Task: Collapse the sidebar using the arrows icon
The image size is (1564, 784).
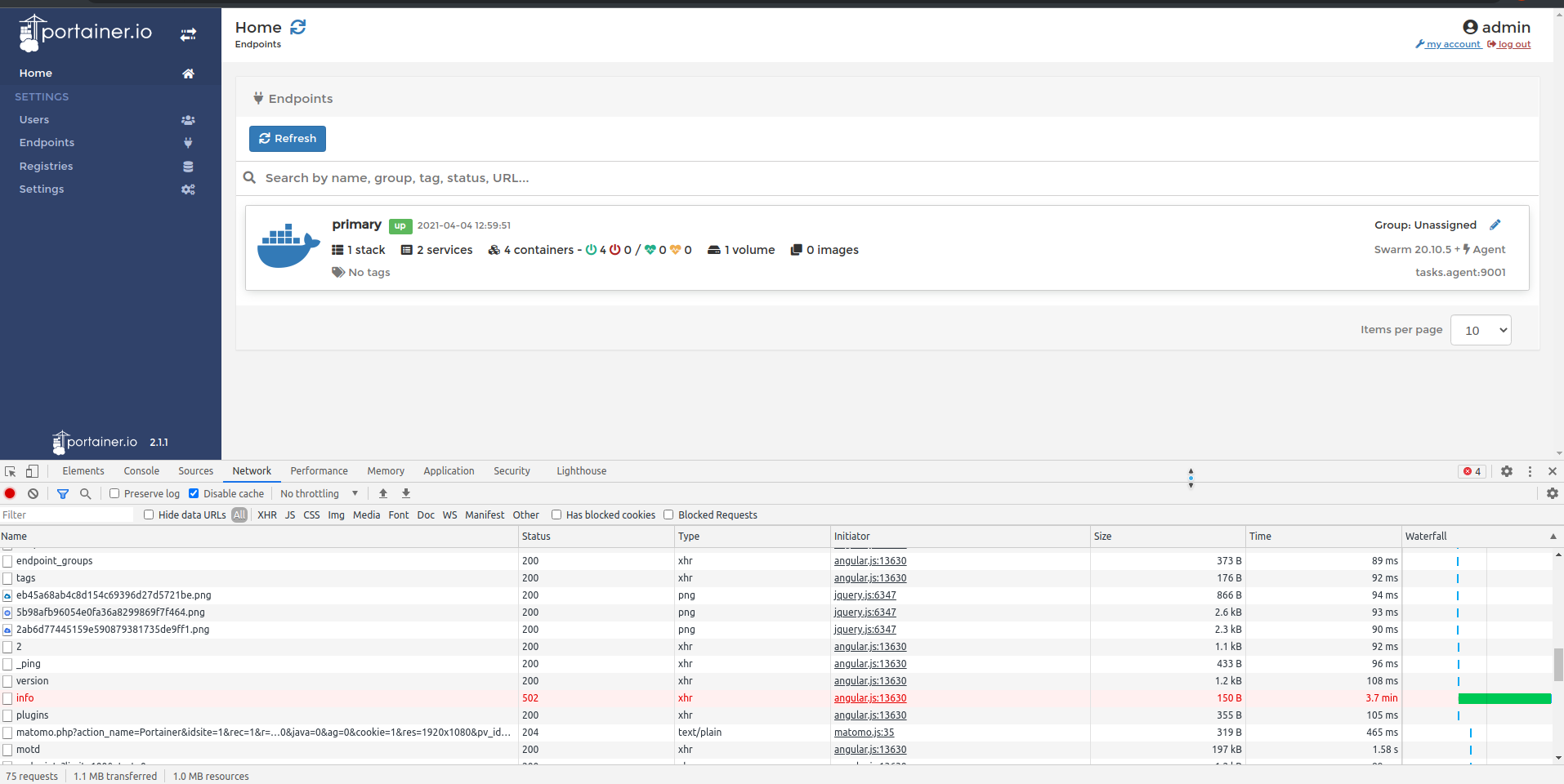Action: click(188, 34)
